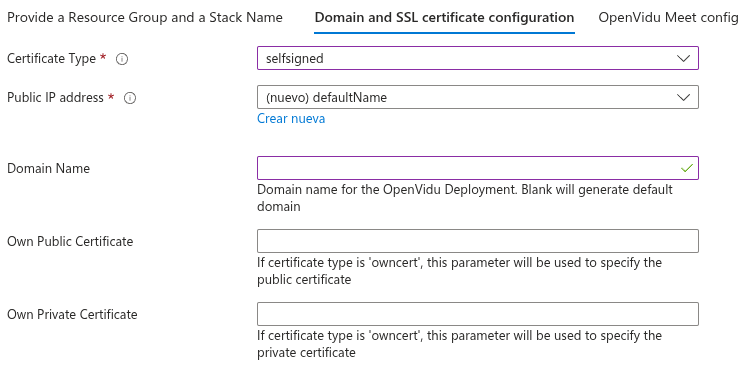Screen dimensions: 739x380
Task: Open the Public IP address info icon
Action: [130, 98]
